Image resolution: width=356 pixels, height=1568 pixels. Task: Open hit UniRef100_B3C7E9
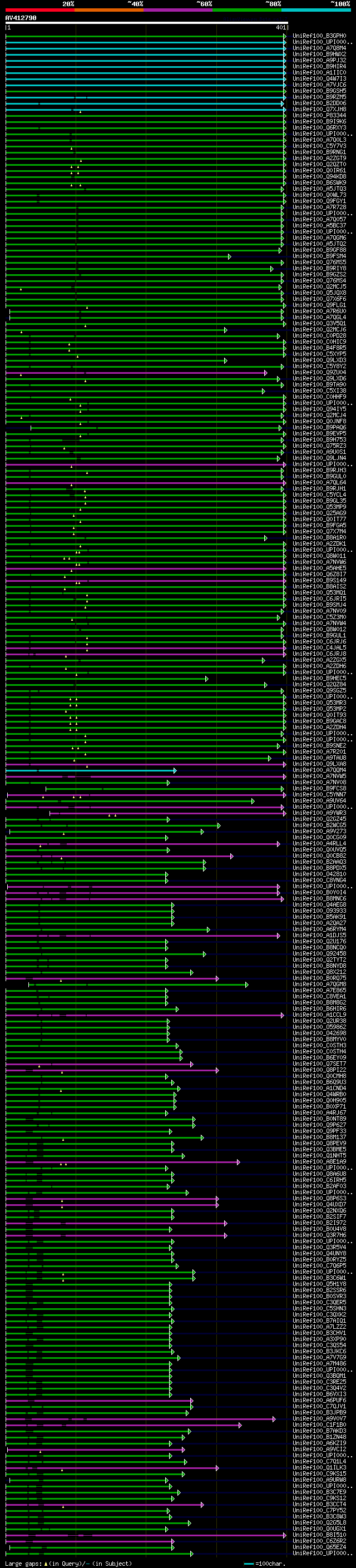pyautogui.click(x=319, y=1492)
